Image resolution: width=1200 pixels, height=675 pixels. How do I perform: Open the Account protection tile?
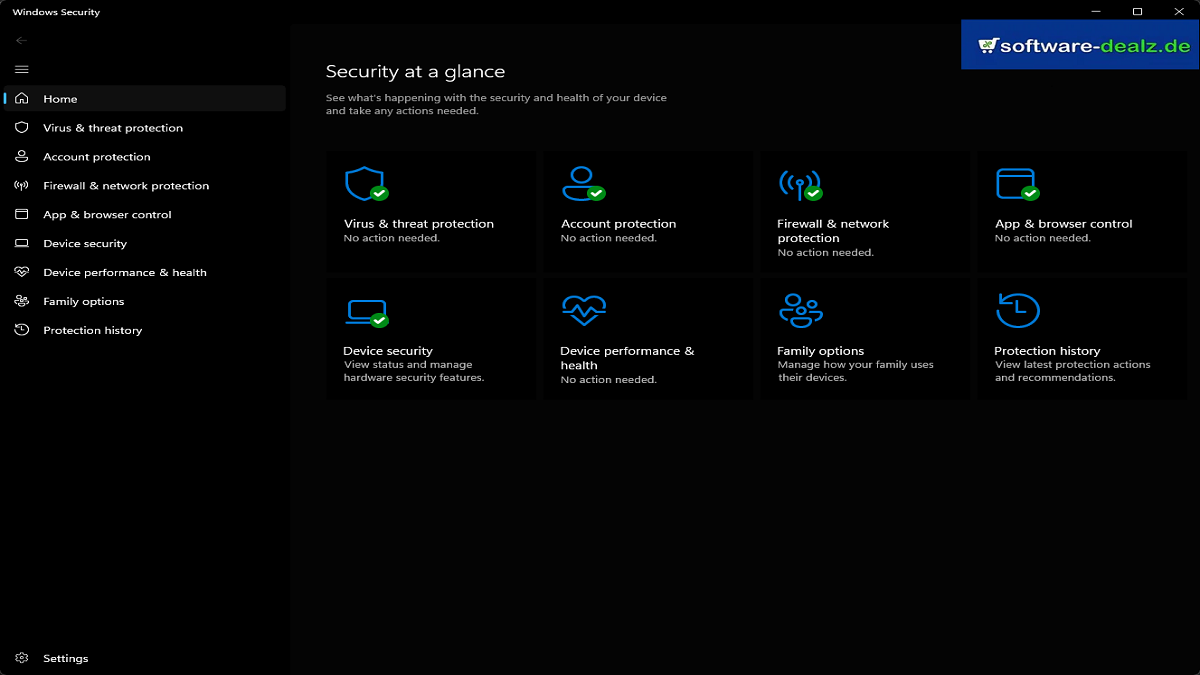click(648, 211)
